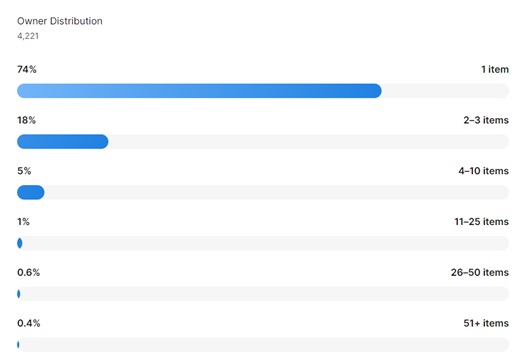Select the '2–3 items' label
Viewport: 522px width, 363px height.
tap(486, 120)
